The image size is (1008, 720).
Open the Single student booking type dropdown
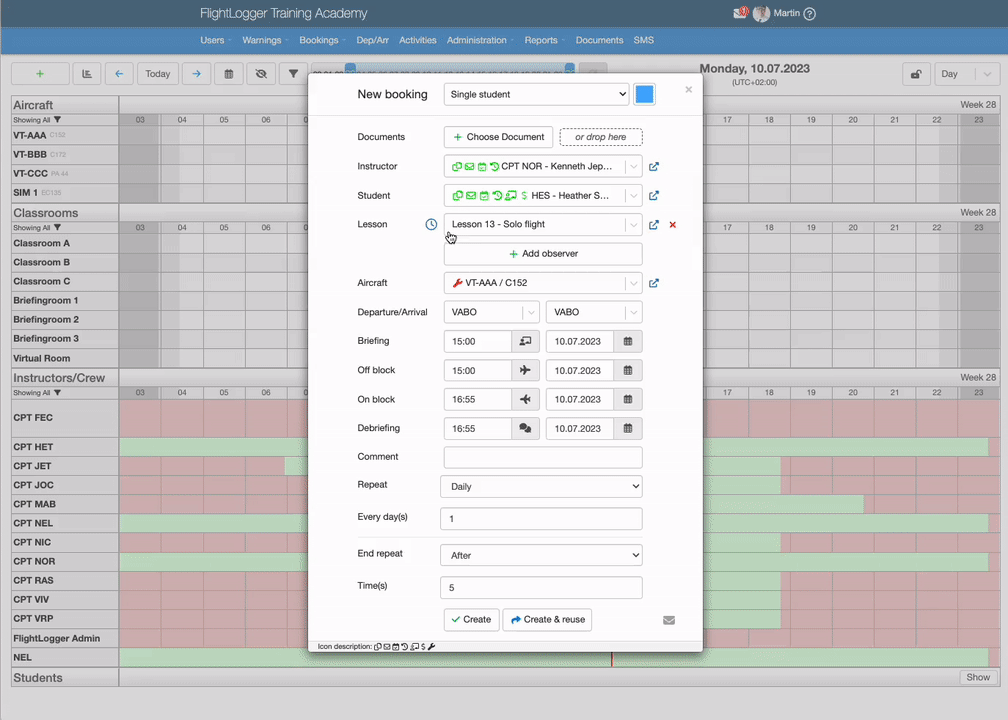tap(536, 94)
